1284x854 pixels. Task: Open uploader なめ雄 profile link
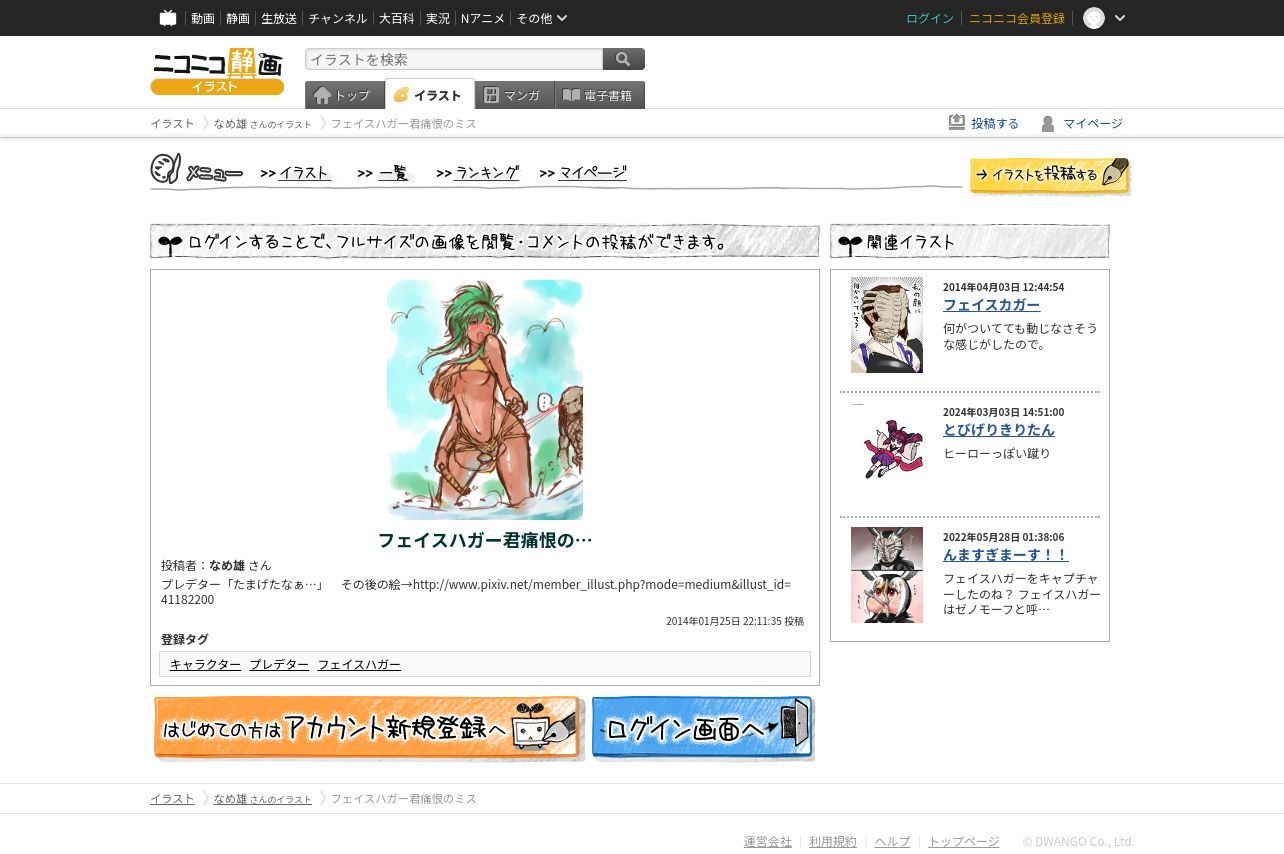(x=227, y=565)
